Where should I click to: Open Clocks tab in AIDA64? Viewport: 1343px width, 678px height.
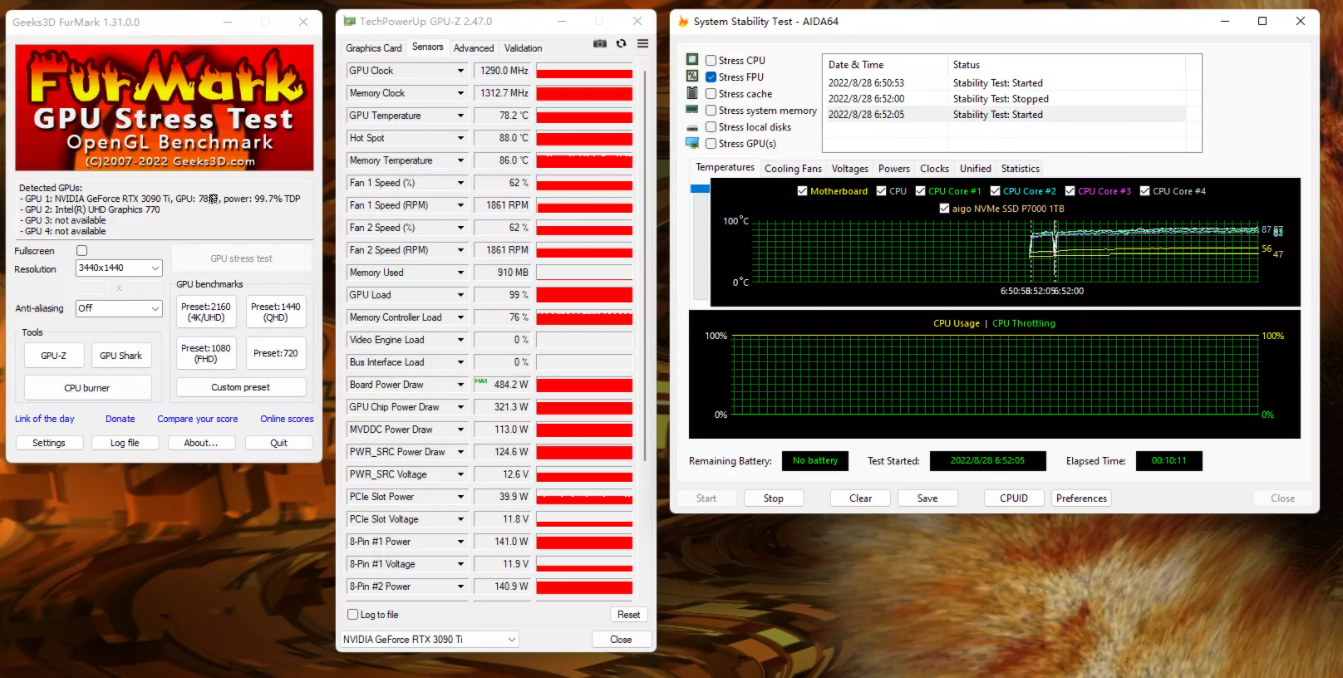(x=935, y=168)
